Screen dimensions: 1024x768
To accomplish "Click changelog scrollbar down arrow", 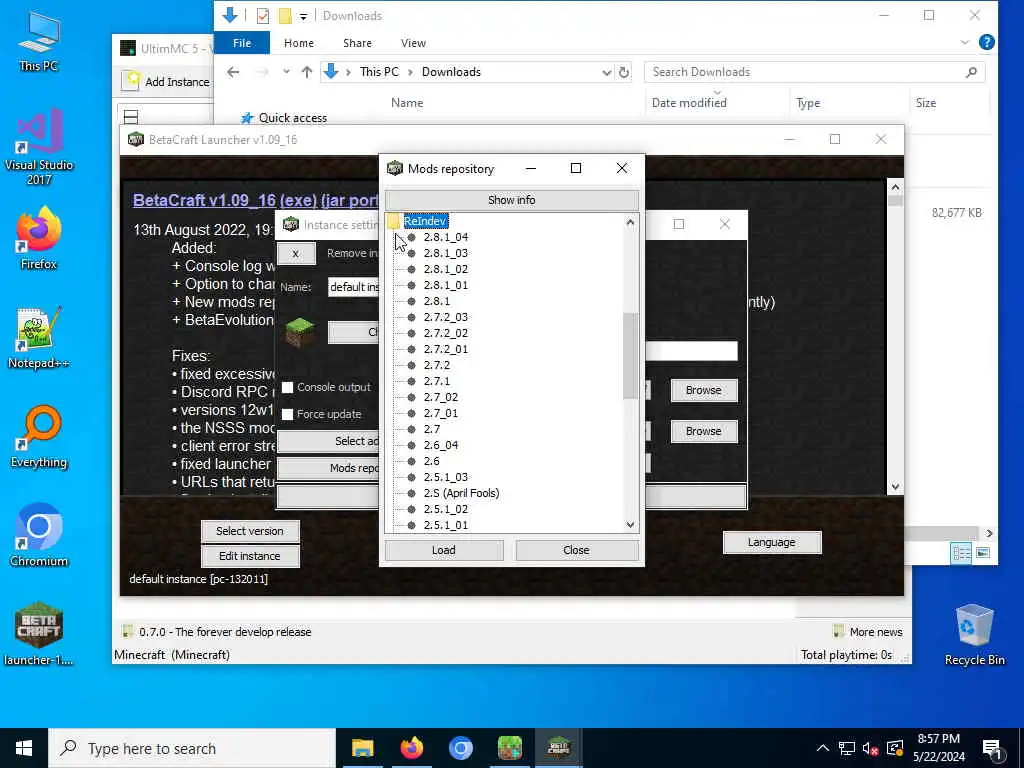I will click(x=895, y=487).
